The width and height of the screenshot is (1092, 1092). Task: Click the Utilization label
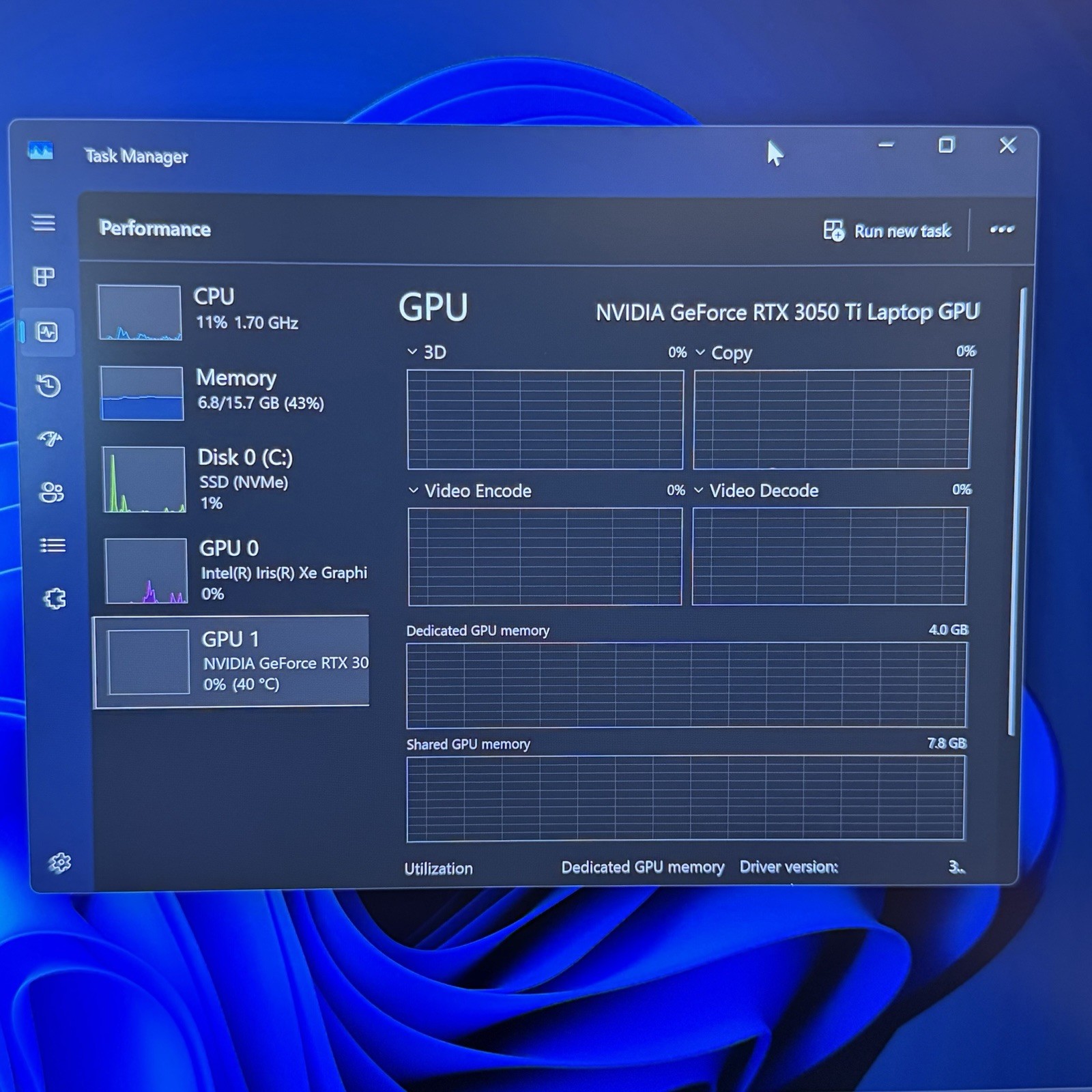click(438, 869)
